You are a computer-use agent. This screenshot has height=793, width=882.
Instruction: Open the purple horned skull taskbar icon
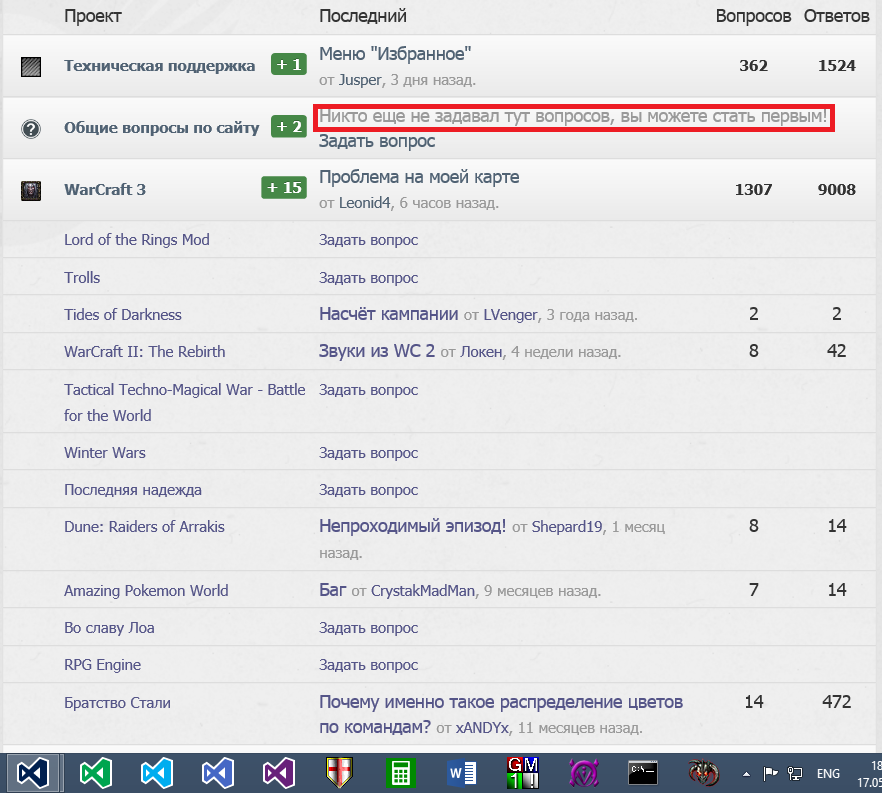(584, 773)
